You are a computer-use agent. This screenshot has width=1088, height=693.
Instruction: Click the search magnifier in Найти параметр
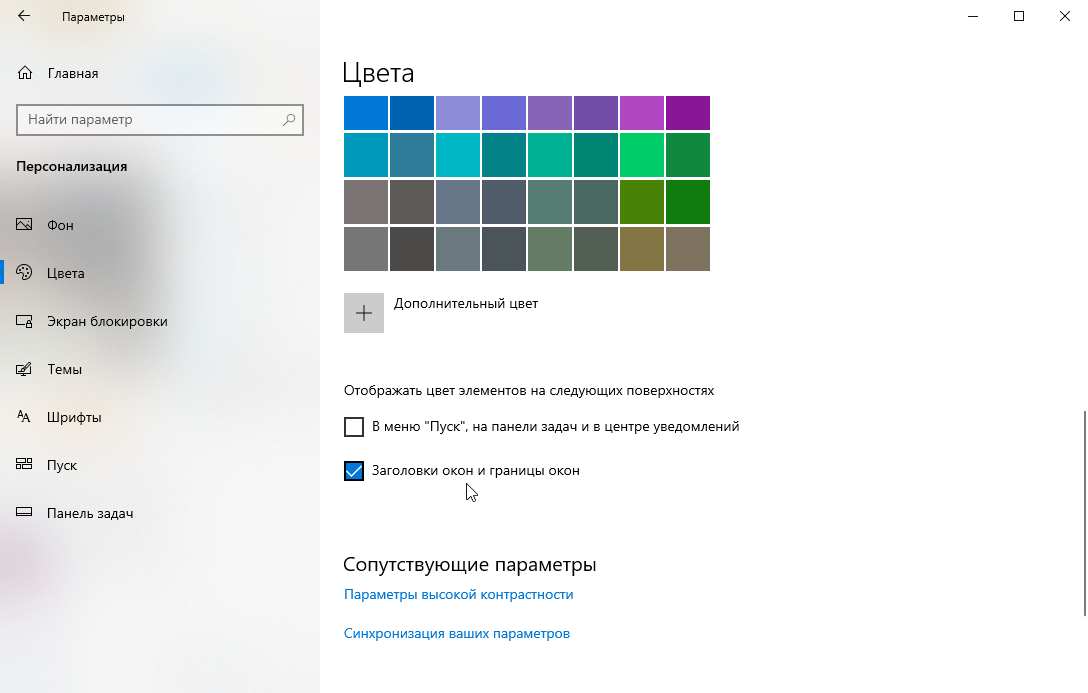(288, 119)
